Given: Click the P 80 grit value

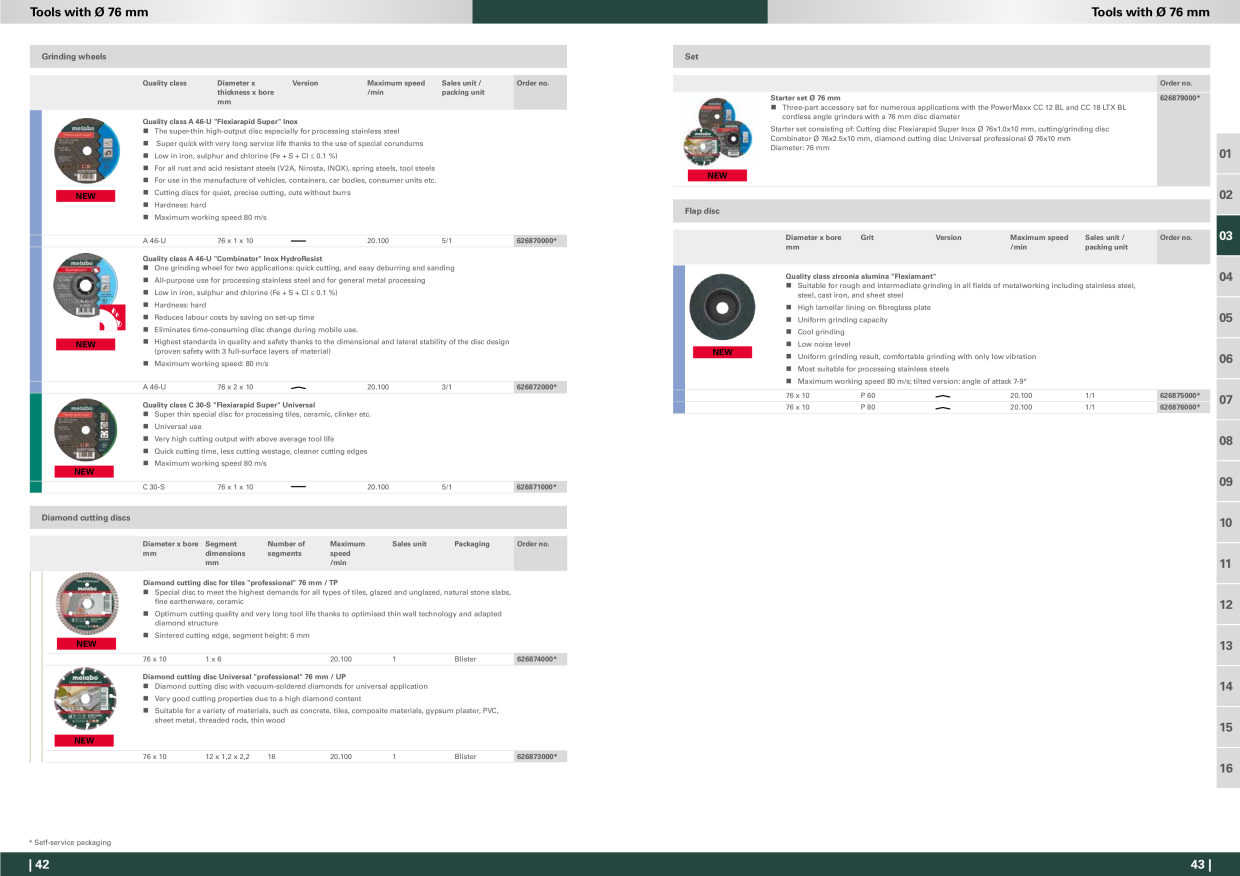Looking at the screenshot, I should (868, 408).
